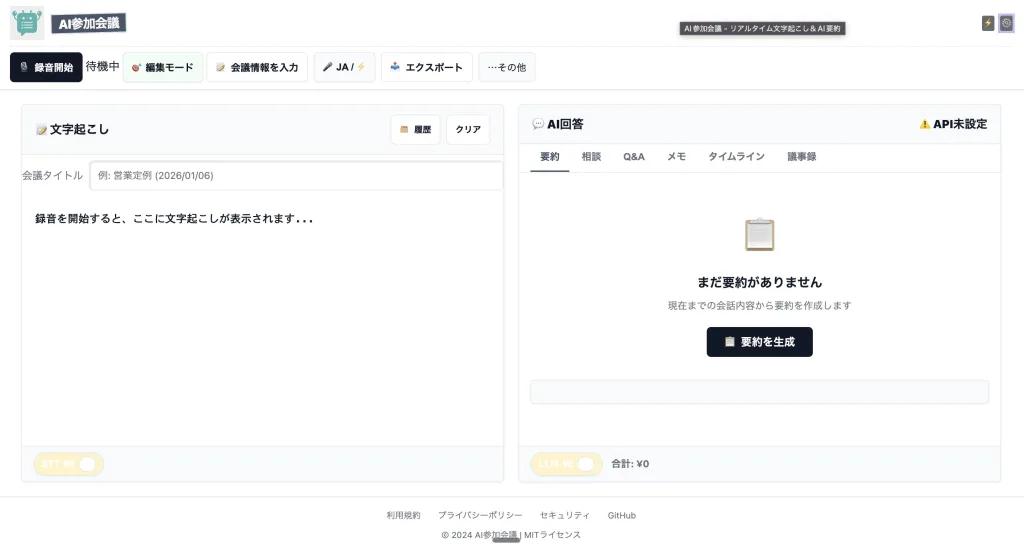1024x553 pixels.
Task: Click the lightning bolt icon in header
Action: [x=988, y=23]
